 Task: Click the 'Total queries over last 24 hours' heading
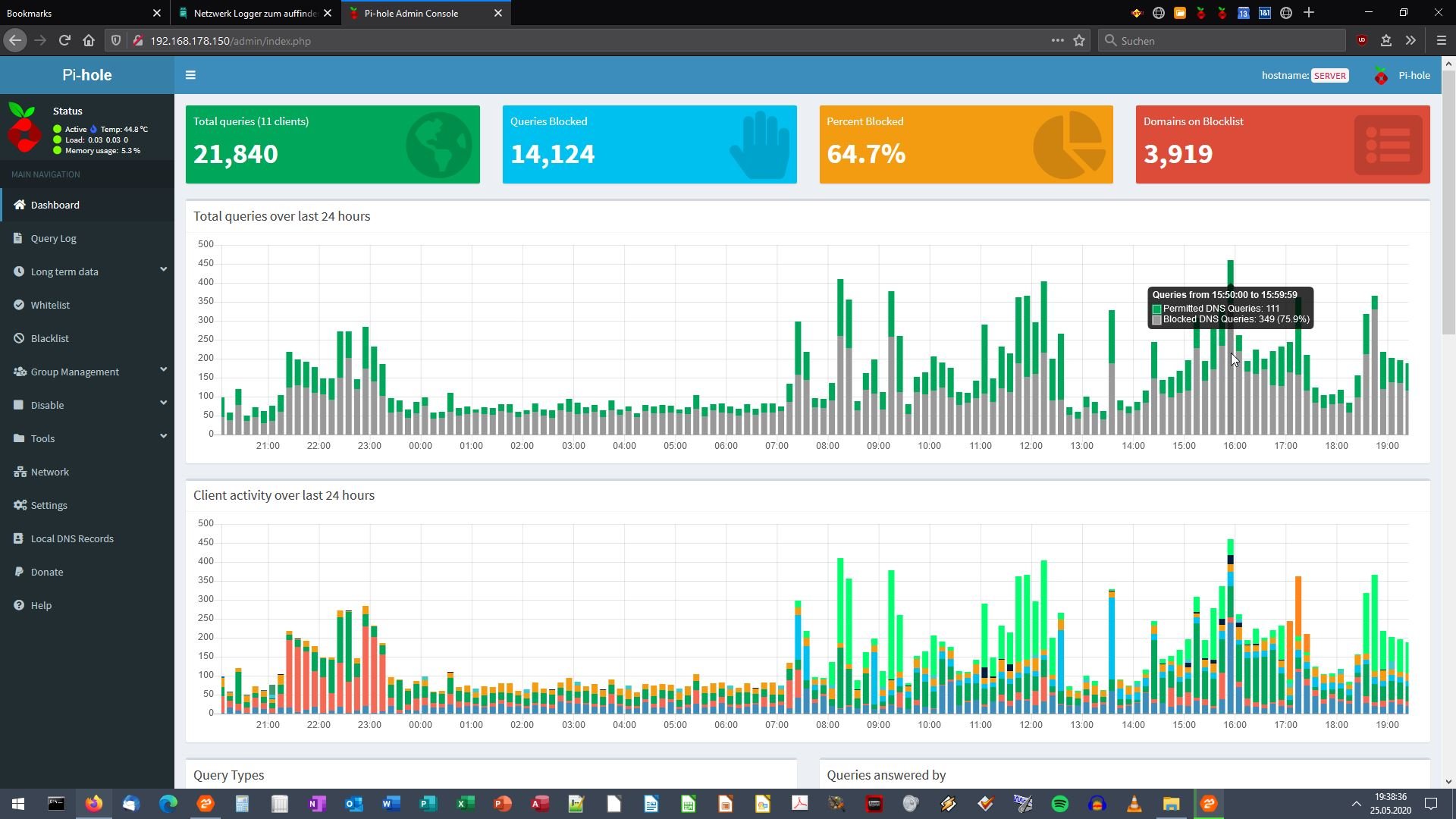pyautogui.click(x=281, y=216)
